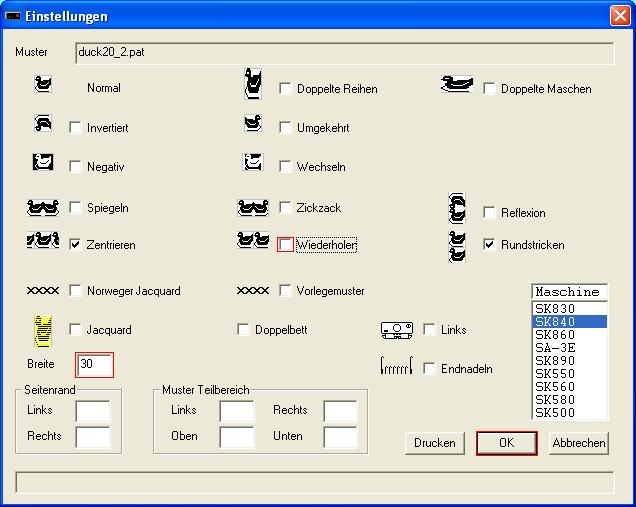This screenshot has height=507, width=636.
Task: Click the knitting carriage icon beside Links
Action: click(x=397, y=330)
